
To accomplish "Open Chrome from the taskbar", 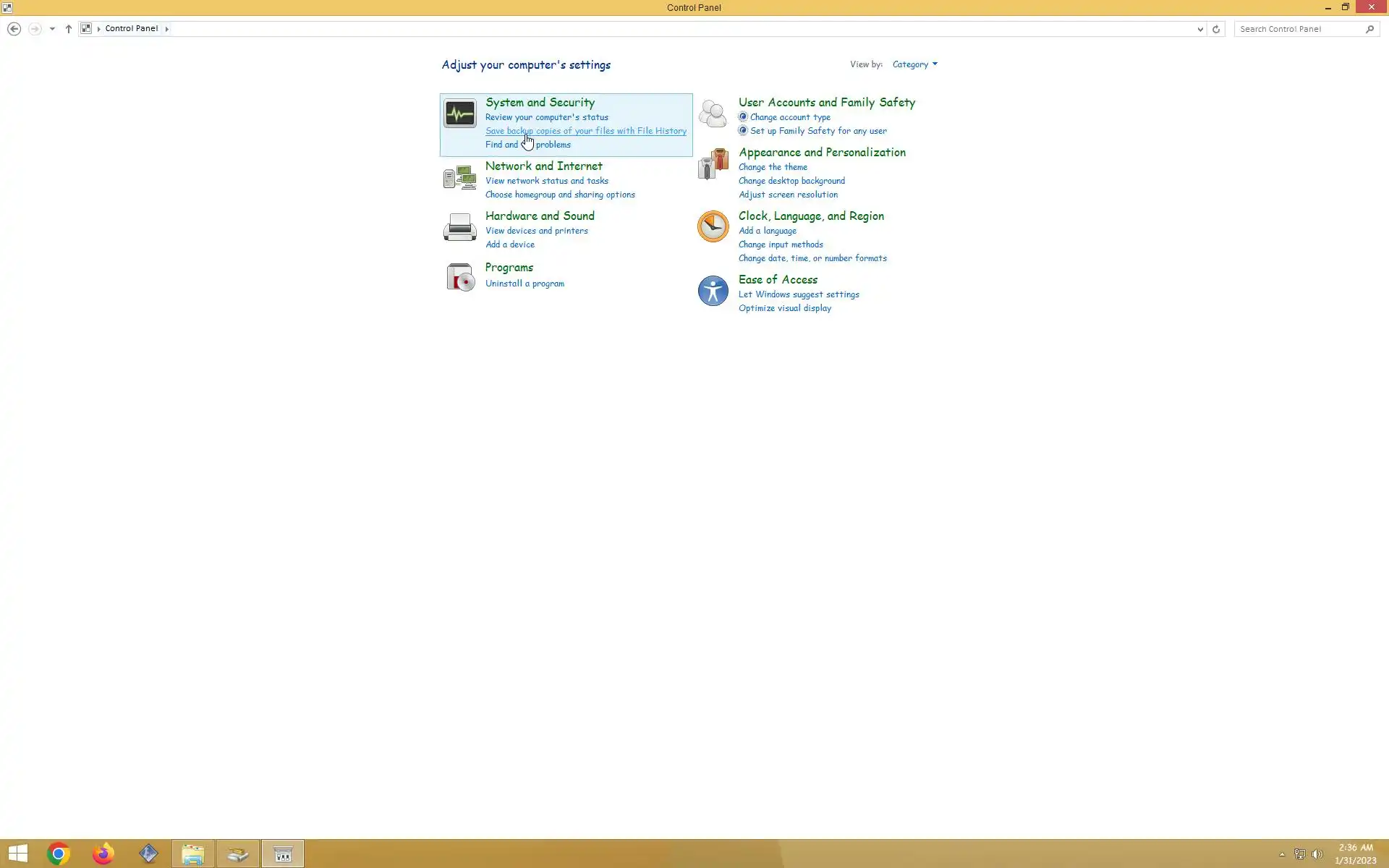I will [x=59, y=854].
